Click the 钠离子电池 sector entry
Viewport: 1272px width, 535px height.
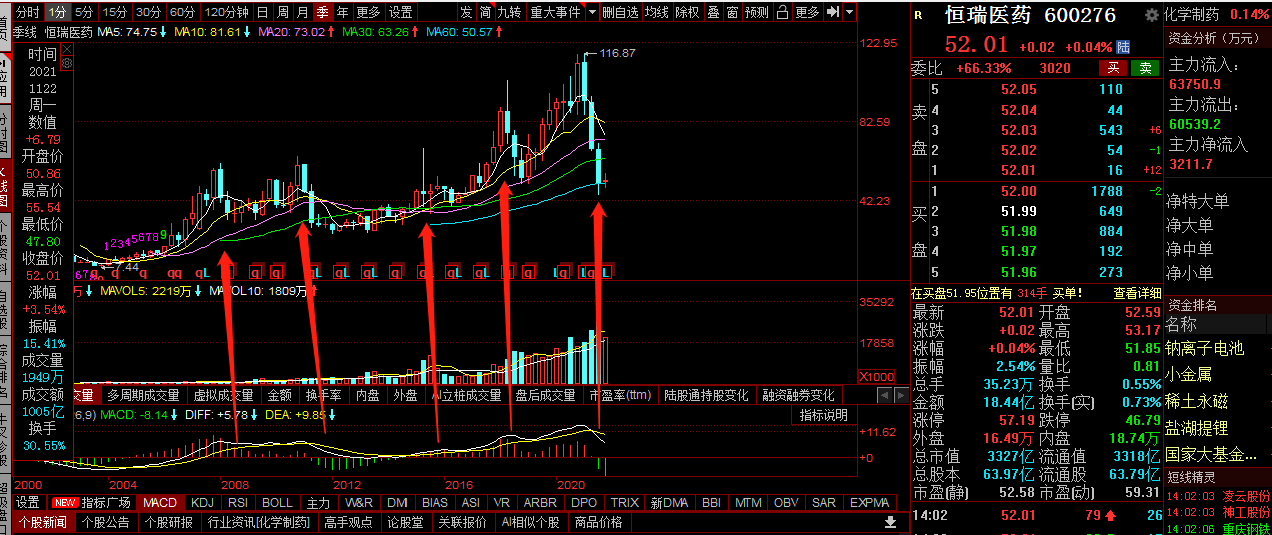(x=1205, y=348)
